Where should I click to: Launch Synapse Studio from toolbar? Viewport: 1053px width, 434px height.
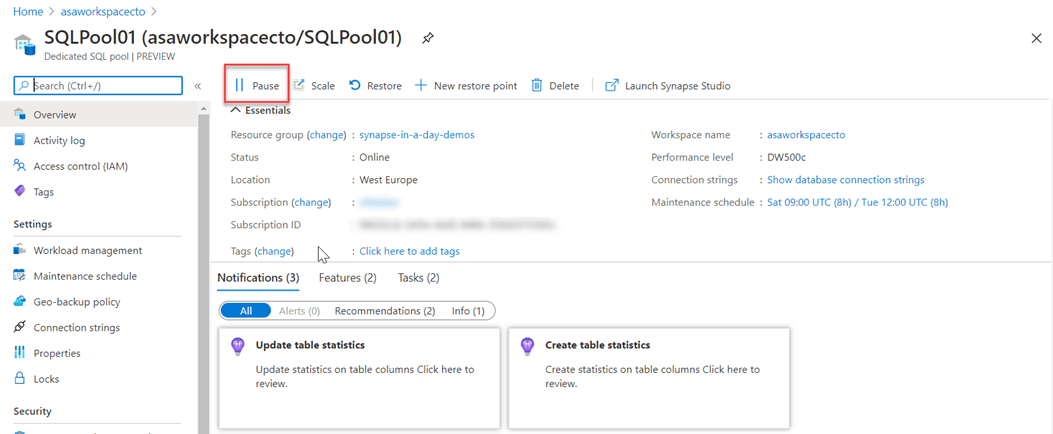[x=668, y=86]
